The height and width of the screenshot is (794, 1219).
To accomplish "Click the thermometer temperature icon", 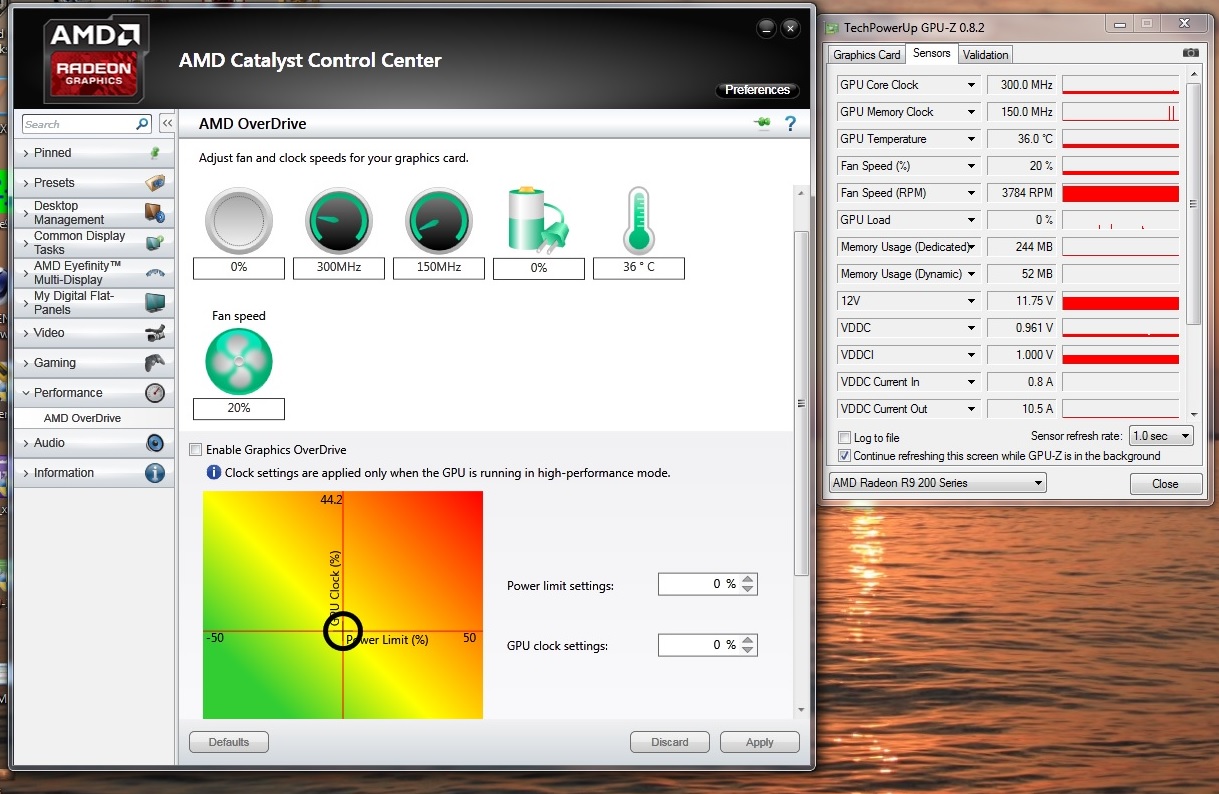I will (638, 220).
